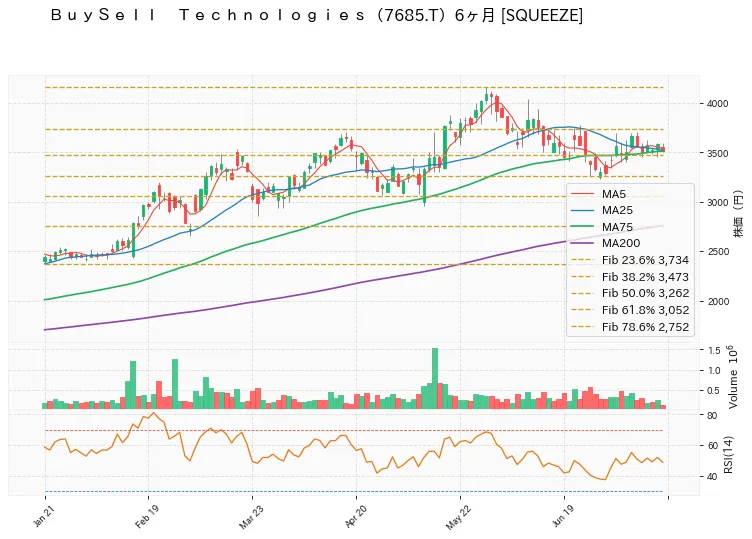Click the volume axis label 1.0
The image size is (752, 539).
[x=714, y=371]
